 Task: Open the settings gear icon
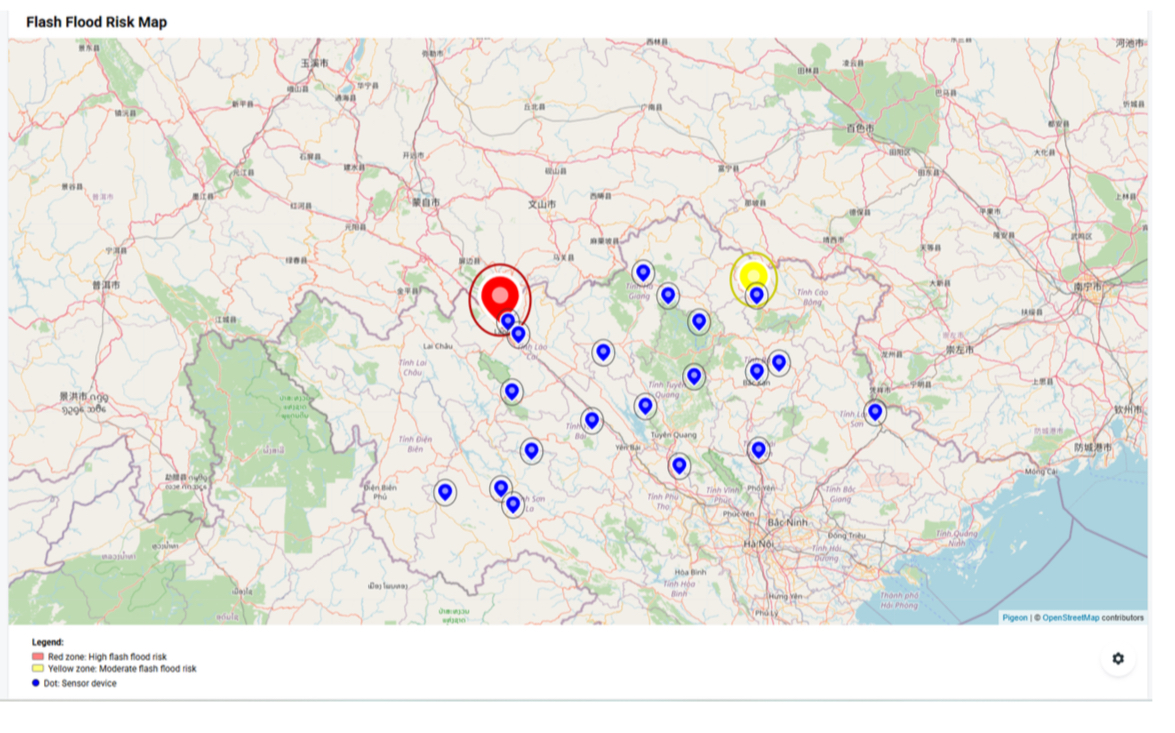1118,658
